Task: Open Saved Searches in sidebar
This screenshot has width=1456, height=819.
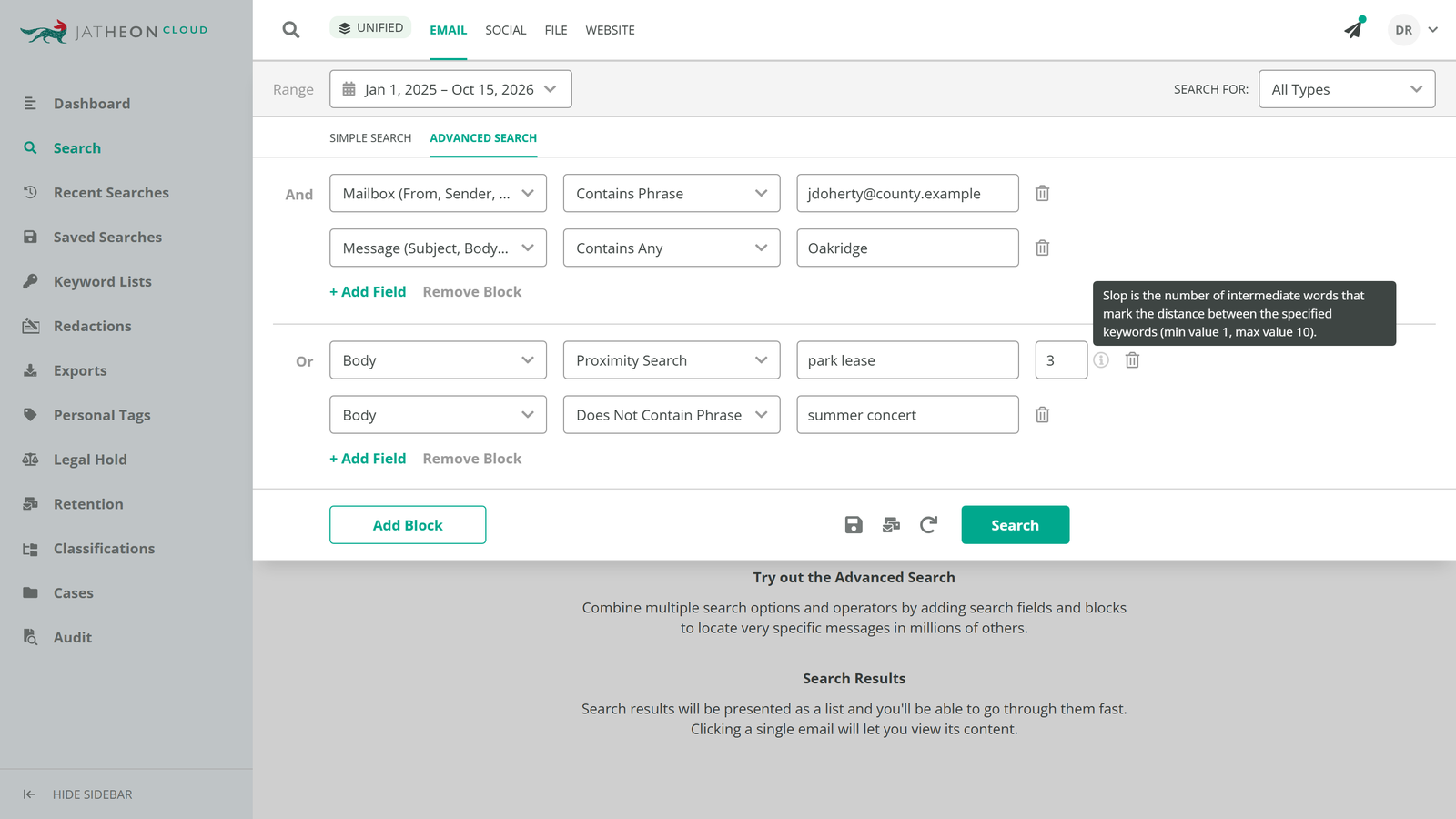Action: click(x=107, y=238)
